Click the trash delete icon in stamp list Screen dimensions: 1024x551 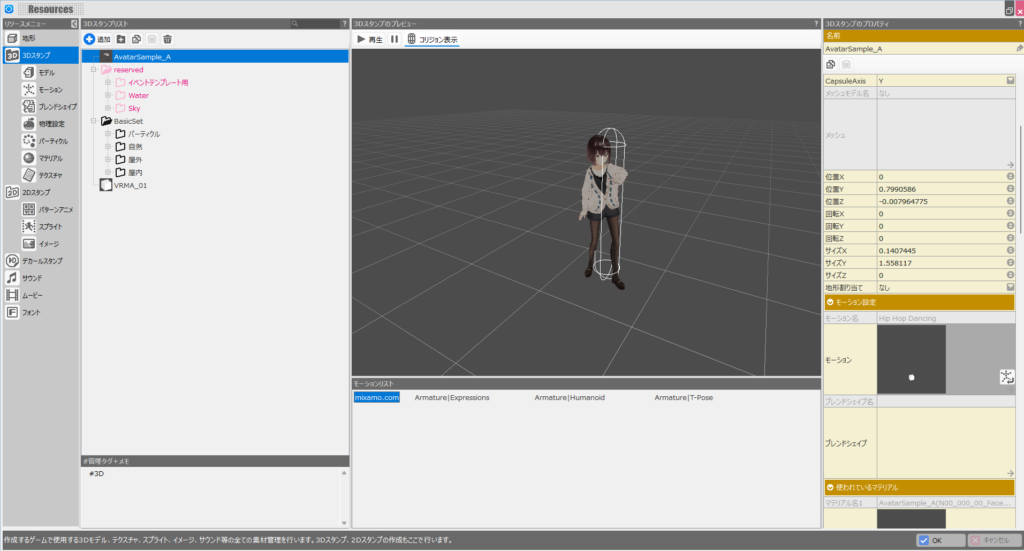click(x=168, y=38)
